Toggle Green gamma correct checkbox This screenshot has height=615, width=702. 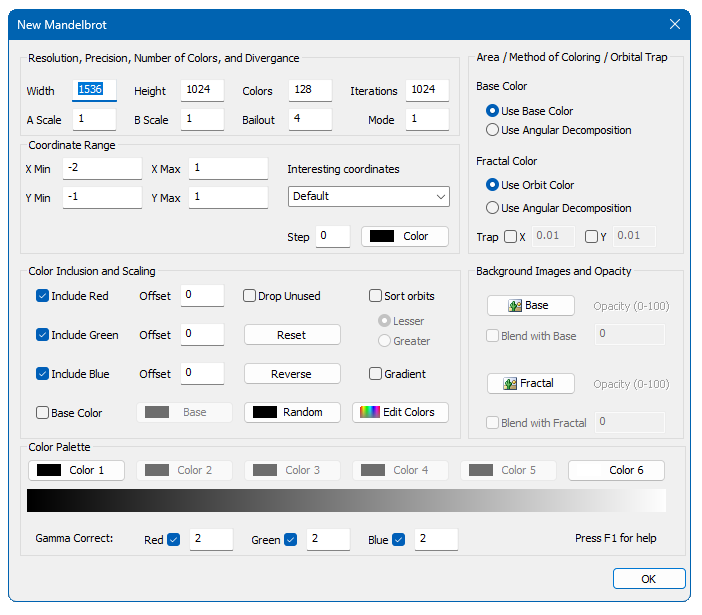pos(291,540)
